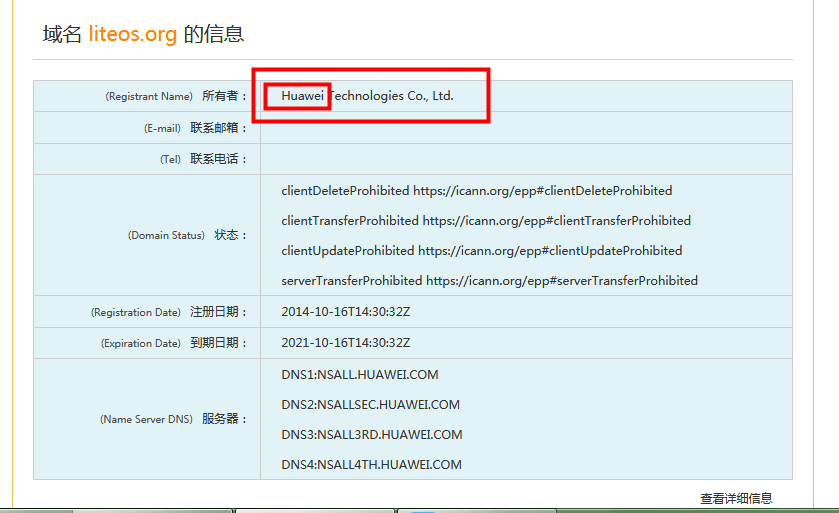Screen dimensions: 839x513
Task: Click the clientDeleteProhibited ICANN status line
Action: click(476, 191)
